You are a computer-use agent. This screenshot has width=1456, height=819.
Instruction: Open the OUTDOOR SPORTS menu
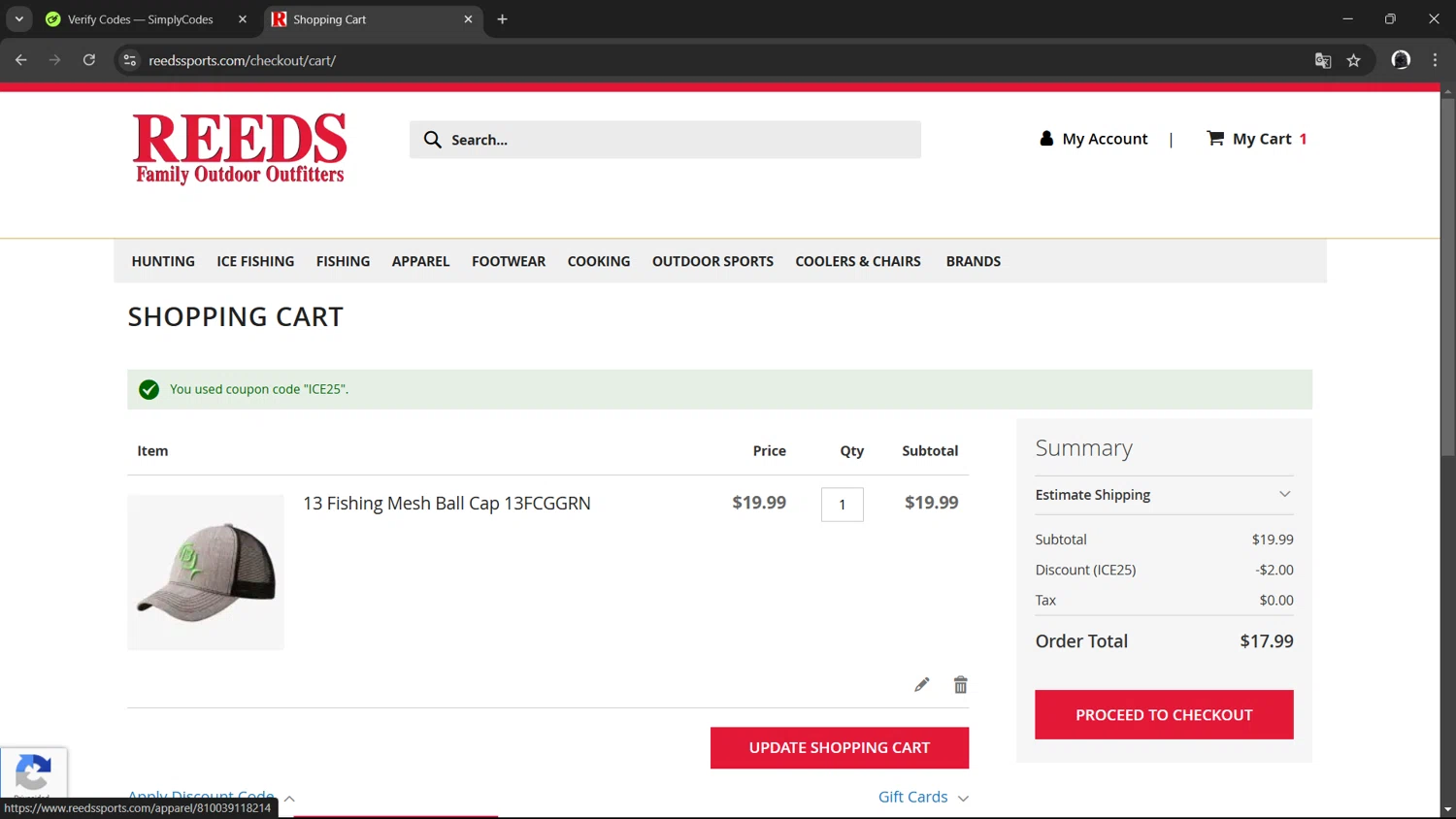pos(712,261)
